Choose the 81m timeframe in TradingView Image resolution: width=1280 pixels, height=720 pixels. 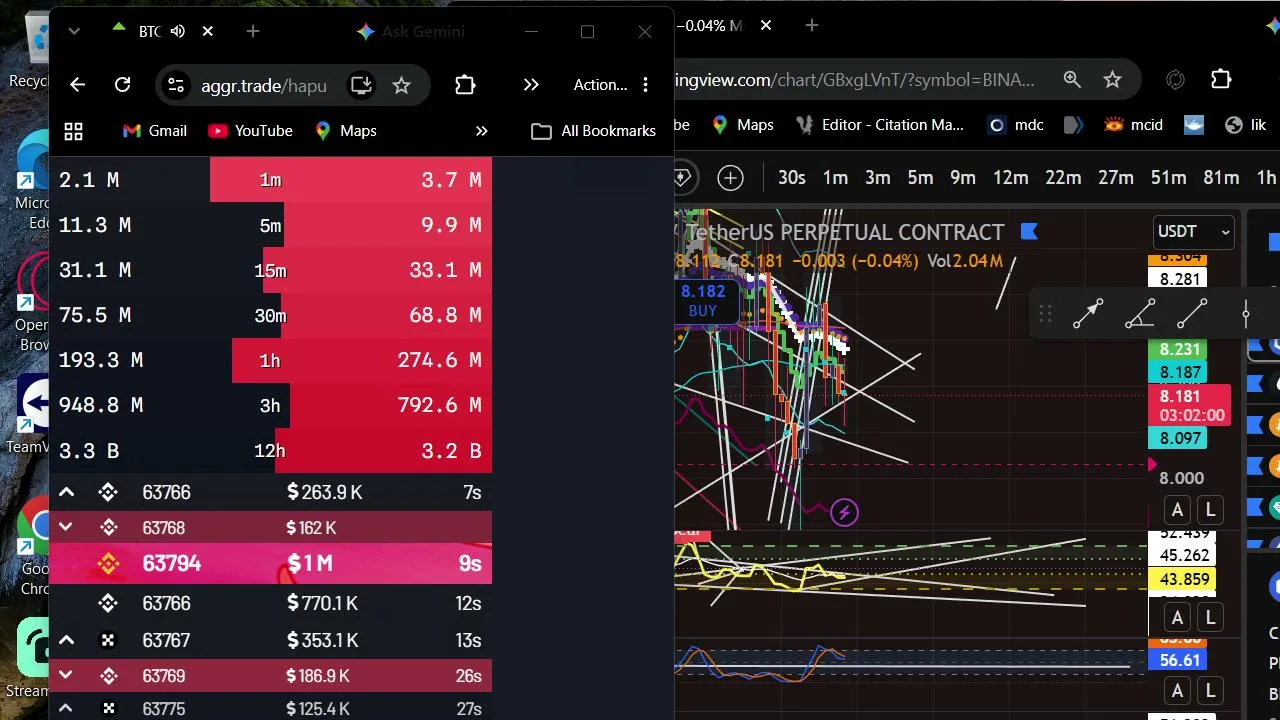[x=1221, y=177]
